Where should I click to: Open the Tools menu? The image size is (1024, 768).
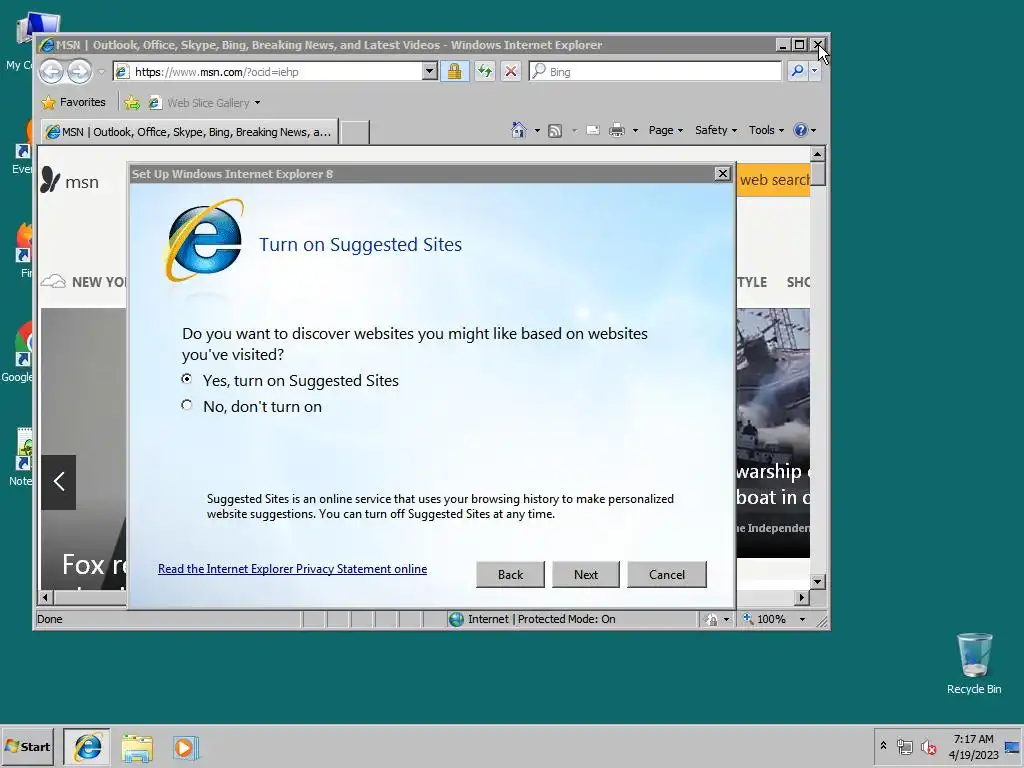point(766,130)
